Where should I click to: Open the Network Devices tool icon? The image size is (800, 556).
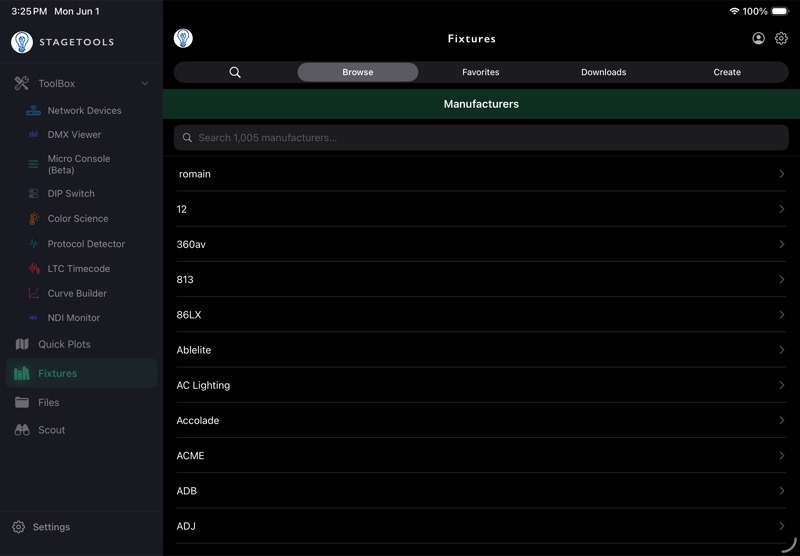point(33,110)
